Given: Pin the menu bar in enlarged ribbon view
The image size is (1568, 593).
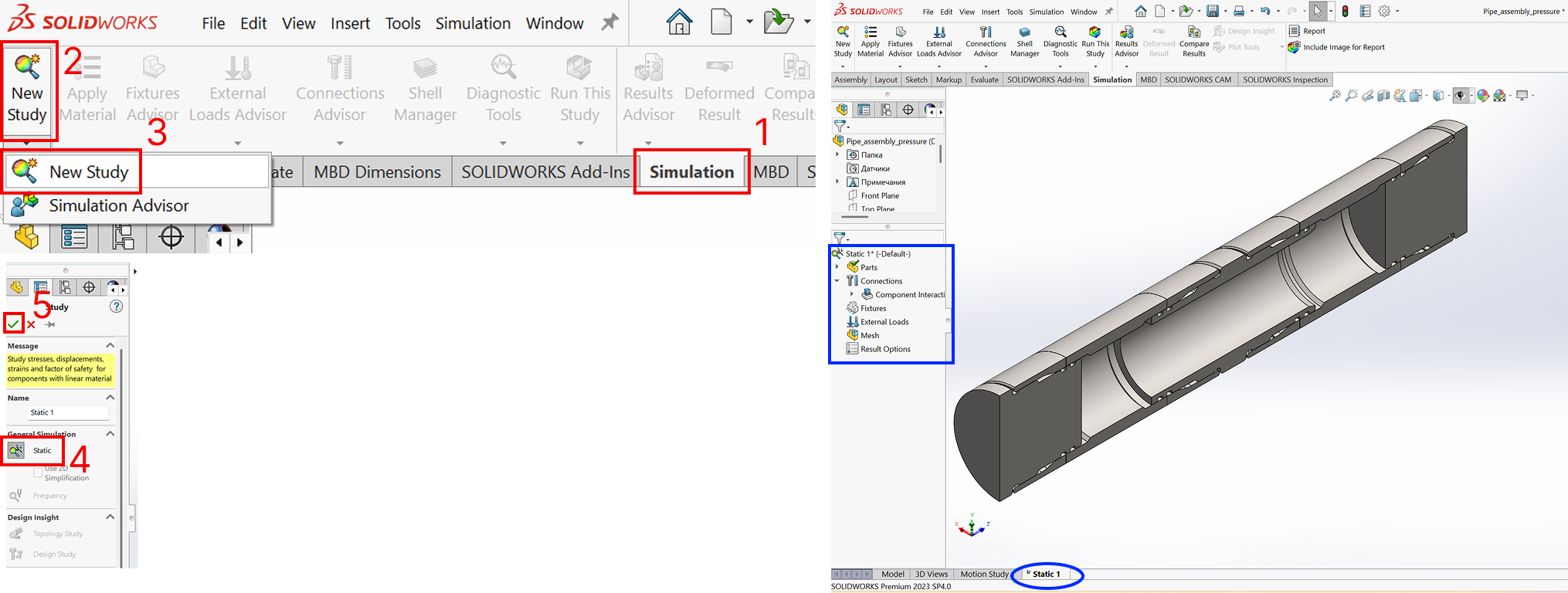Looking at the screenshot, I should tap(610, 22).
